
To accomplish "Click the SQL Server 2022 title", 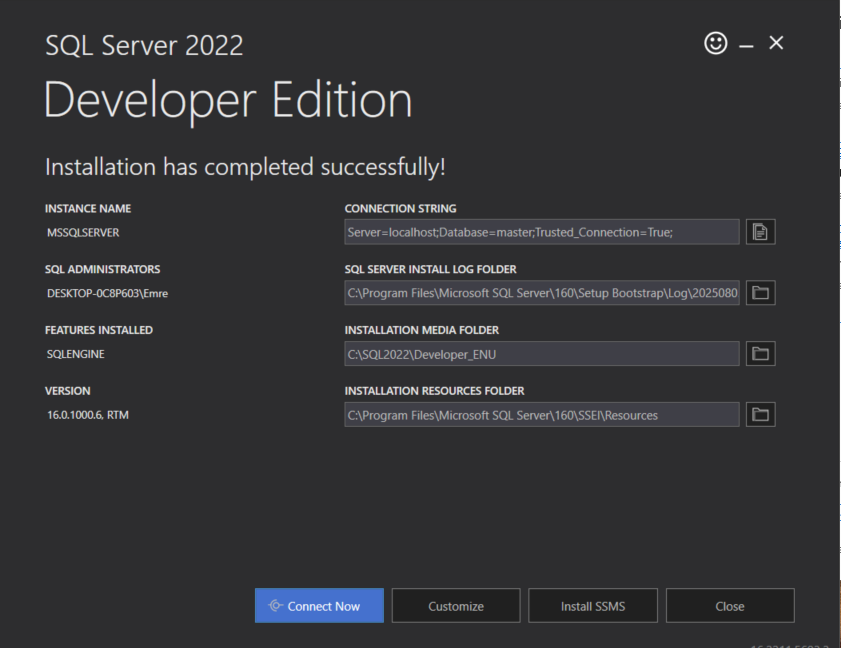I will [x=144, y=45].
